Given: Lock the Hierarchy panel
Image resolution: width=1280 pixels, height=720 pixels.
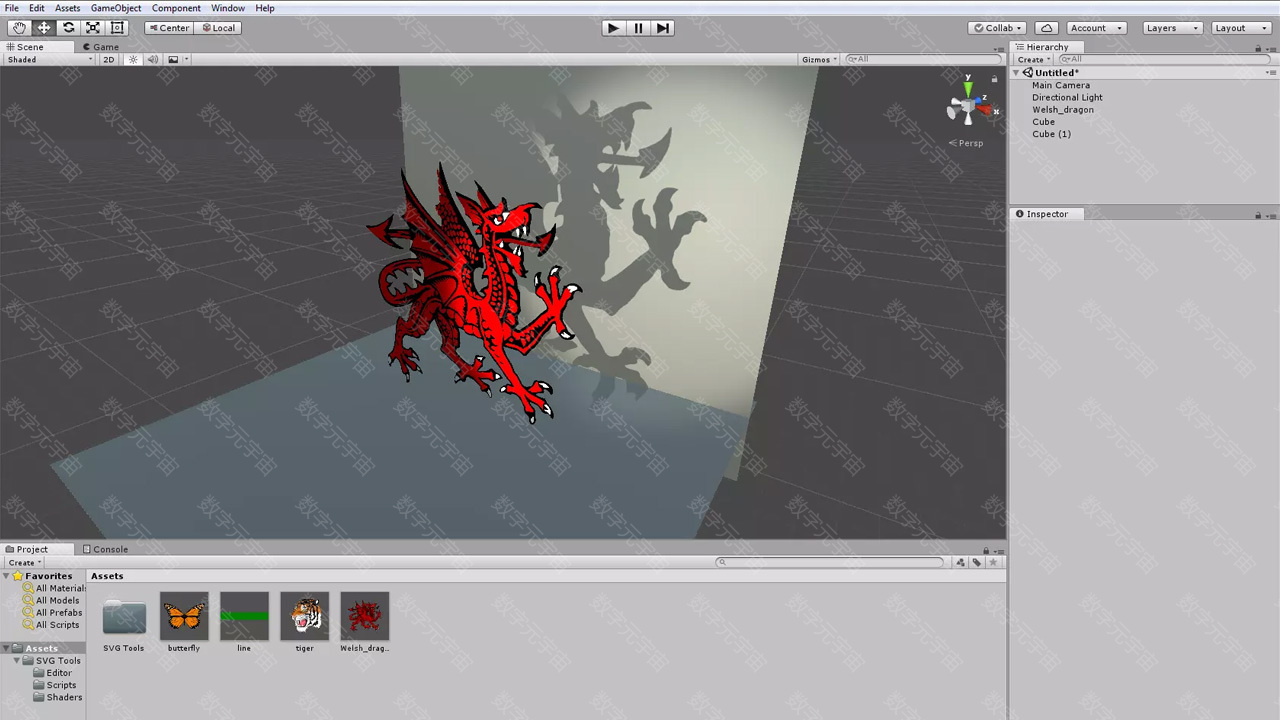Looking at the screenshot, I should [x=1258, y=48].
